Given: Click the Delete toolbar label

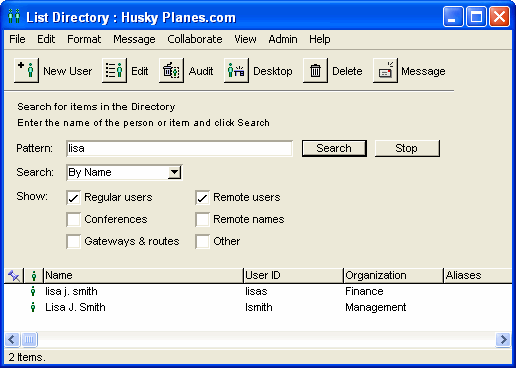Looking at the screenshot, I should coord(347,71).
